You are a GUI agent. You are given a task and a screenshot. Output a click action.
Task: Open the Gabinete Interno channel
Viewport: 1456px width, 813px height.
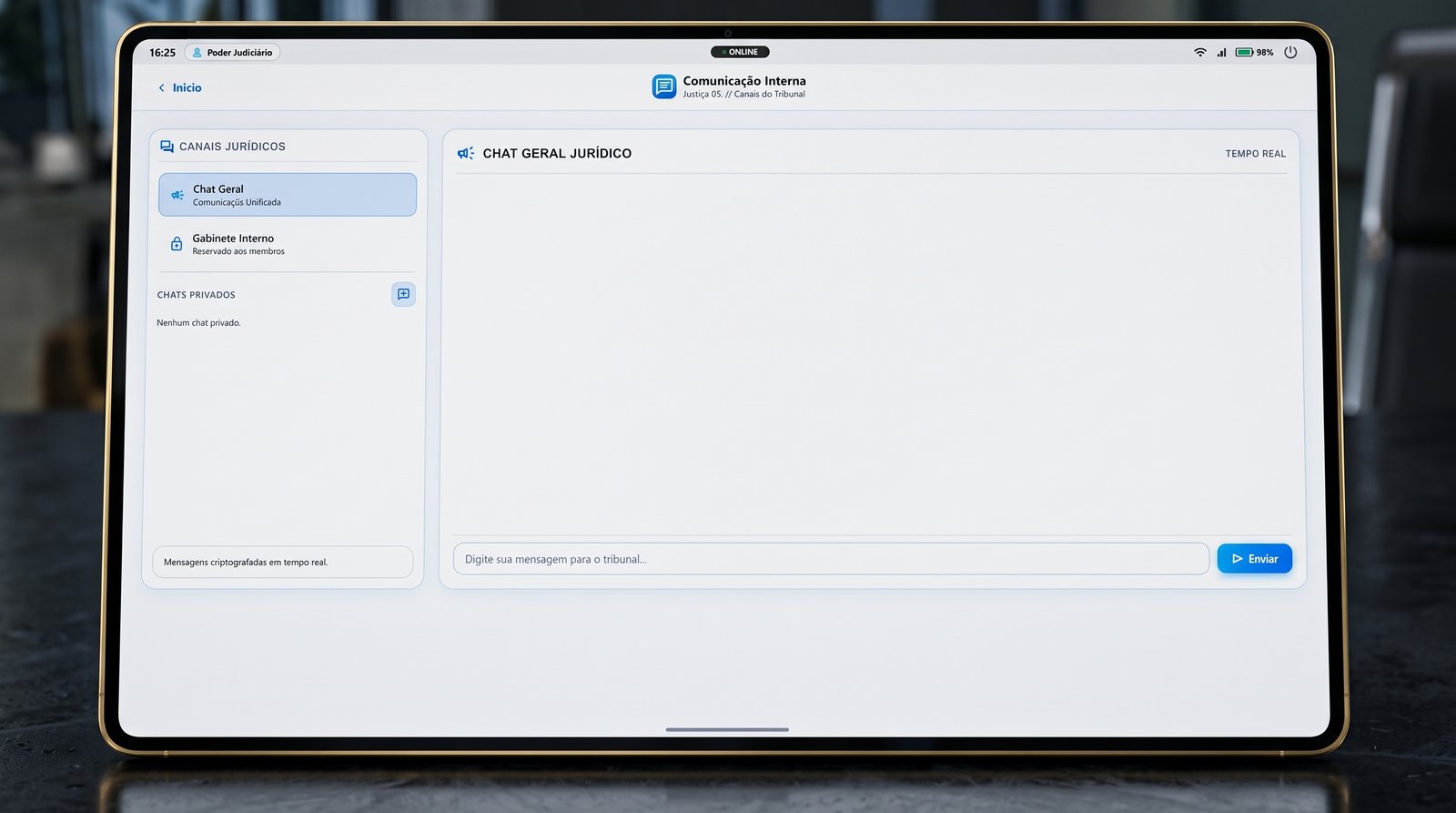[x=288, y=244]
